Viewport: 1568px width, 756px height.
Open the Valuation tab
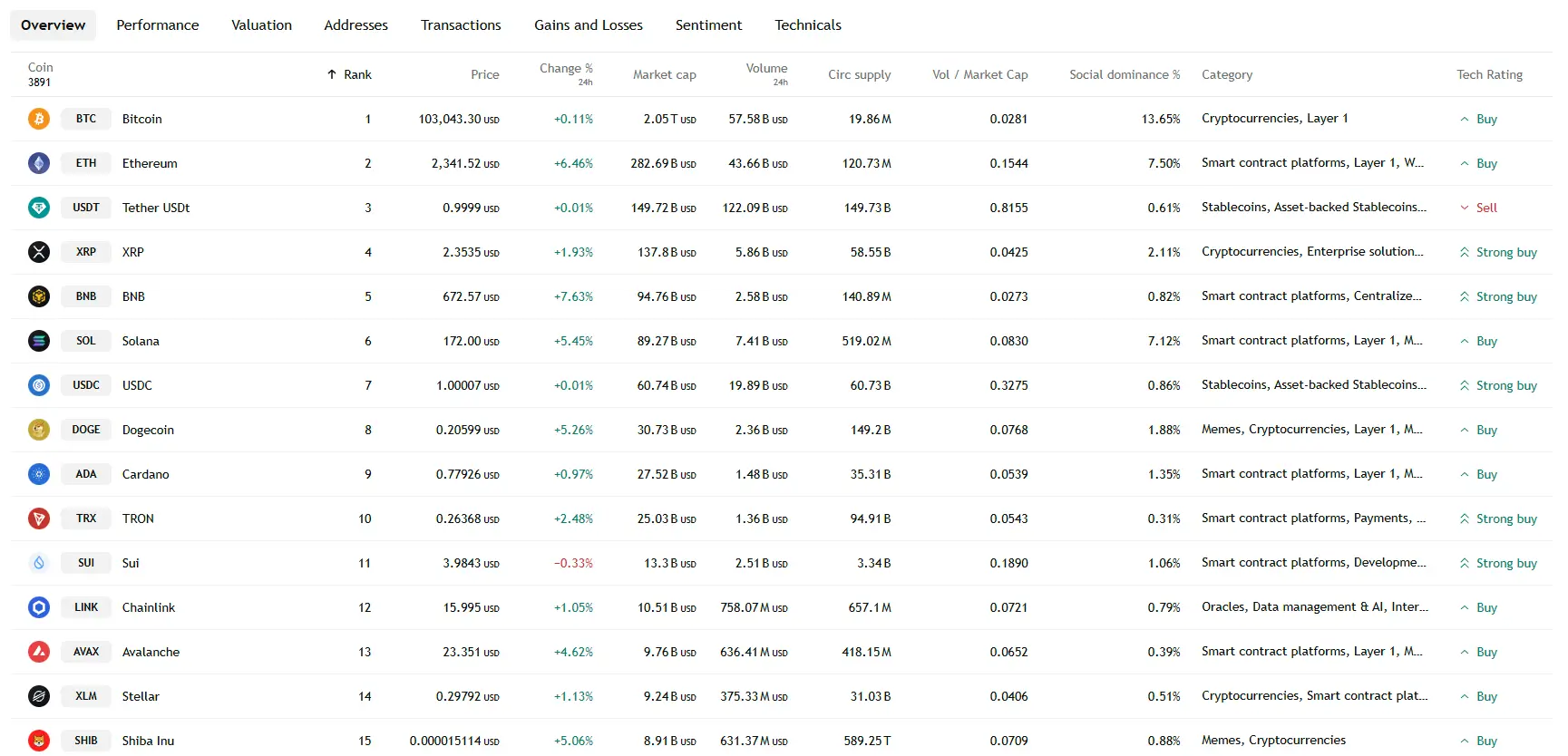pyautogui.click(x=262, y=25)
